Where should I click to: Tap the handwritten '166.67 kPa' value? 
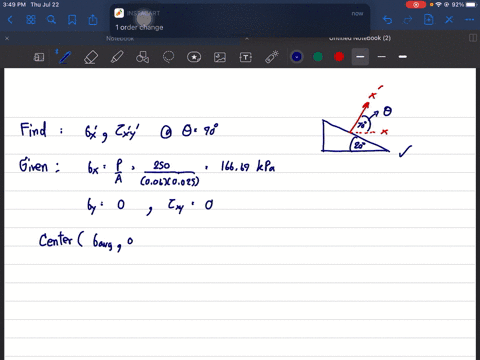click(248, 166)
